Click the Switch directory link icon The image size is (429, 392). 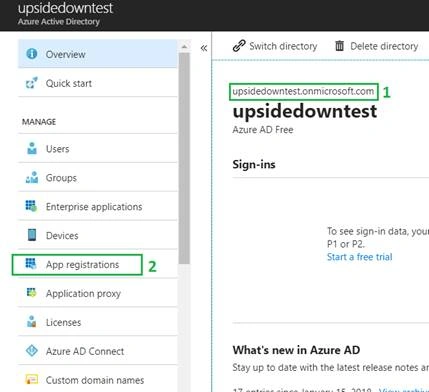(x=239, y=46)
